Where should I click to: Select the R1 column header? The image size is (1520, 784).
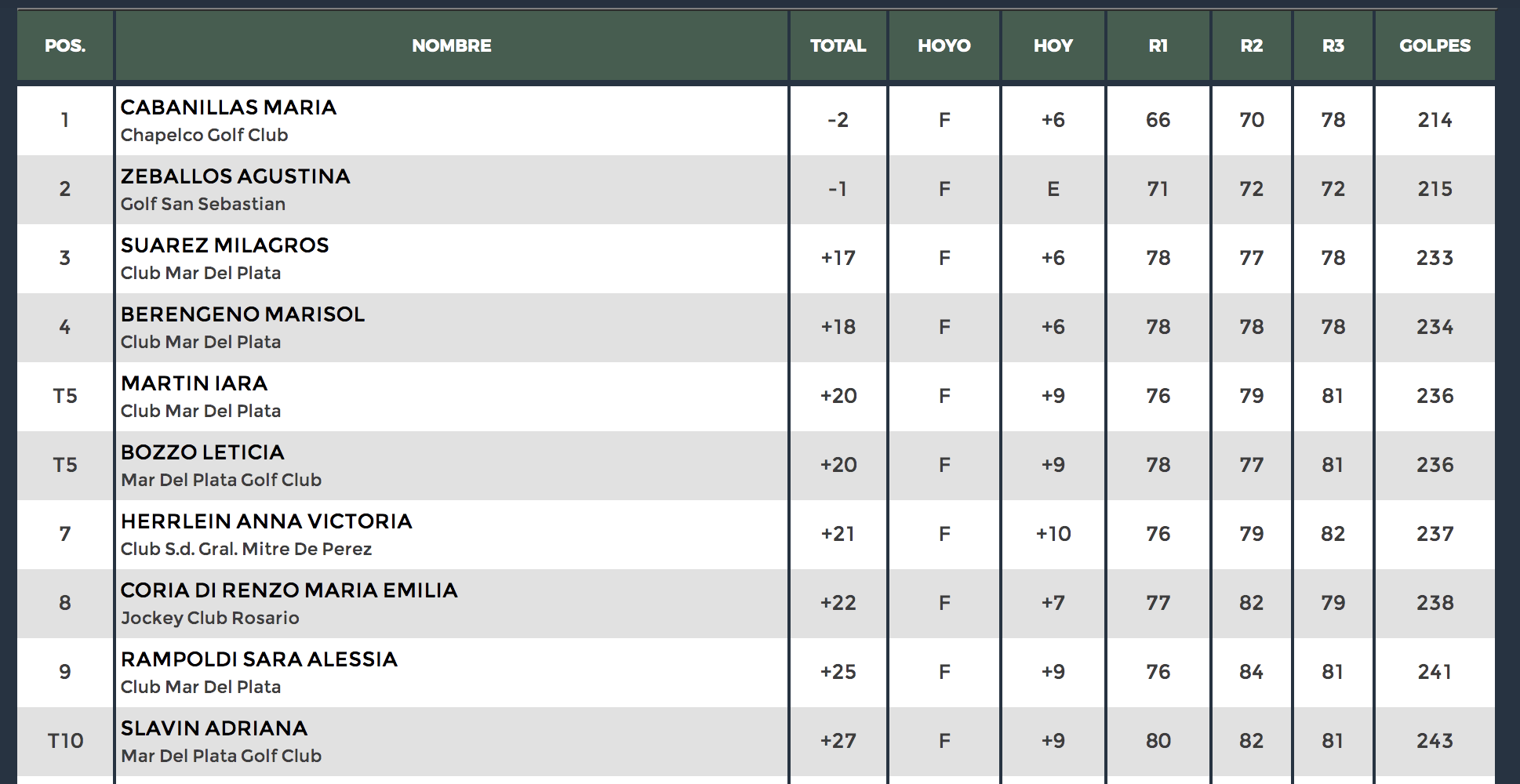point(1158,45)
